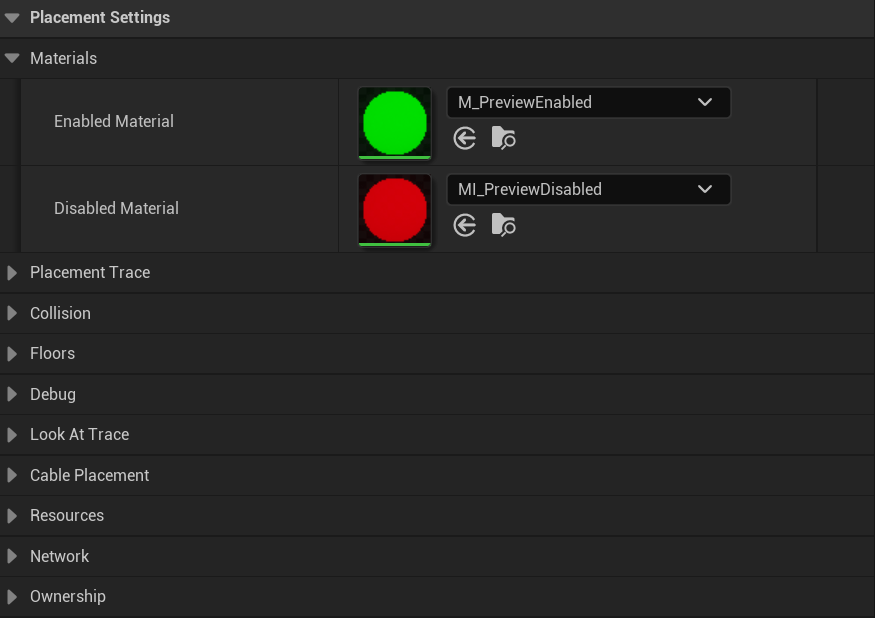
Task: Expand the Debug category
Action: [11, 394]
